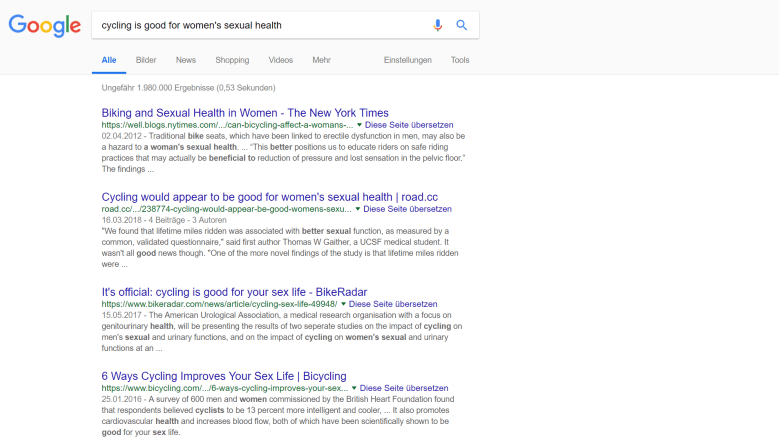The image size is (779, 444).
Task: Open "6 Ways Cycling Improves" Bicycling result
Action: [x=224, y=376]
